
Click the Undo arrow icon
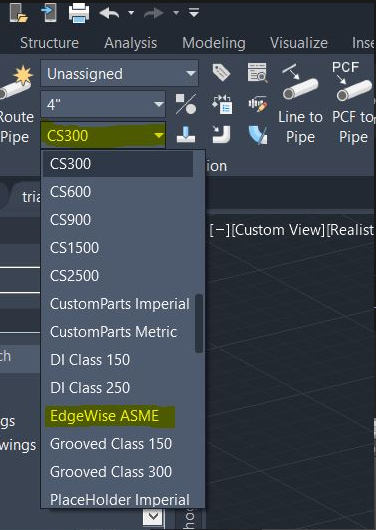coord(109,14)
